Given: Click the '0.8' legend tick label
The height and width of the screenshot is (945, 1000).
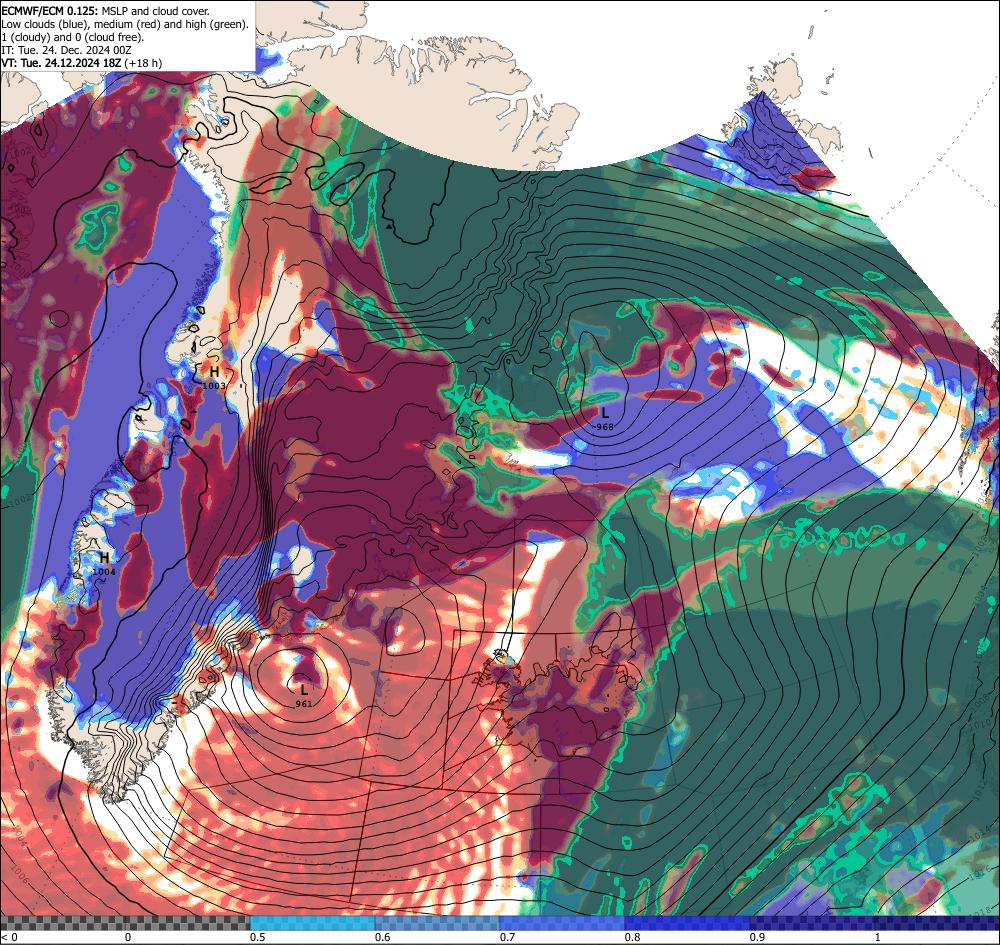Looking at the screenshot, I should pyautogui.click(x=633, y=937).
